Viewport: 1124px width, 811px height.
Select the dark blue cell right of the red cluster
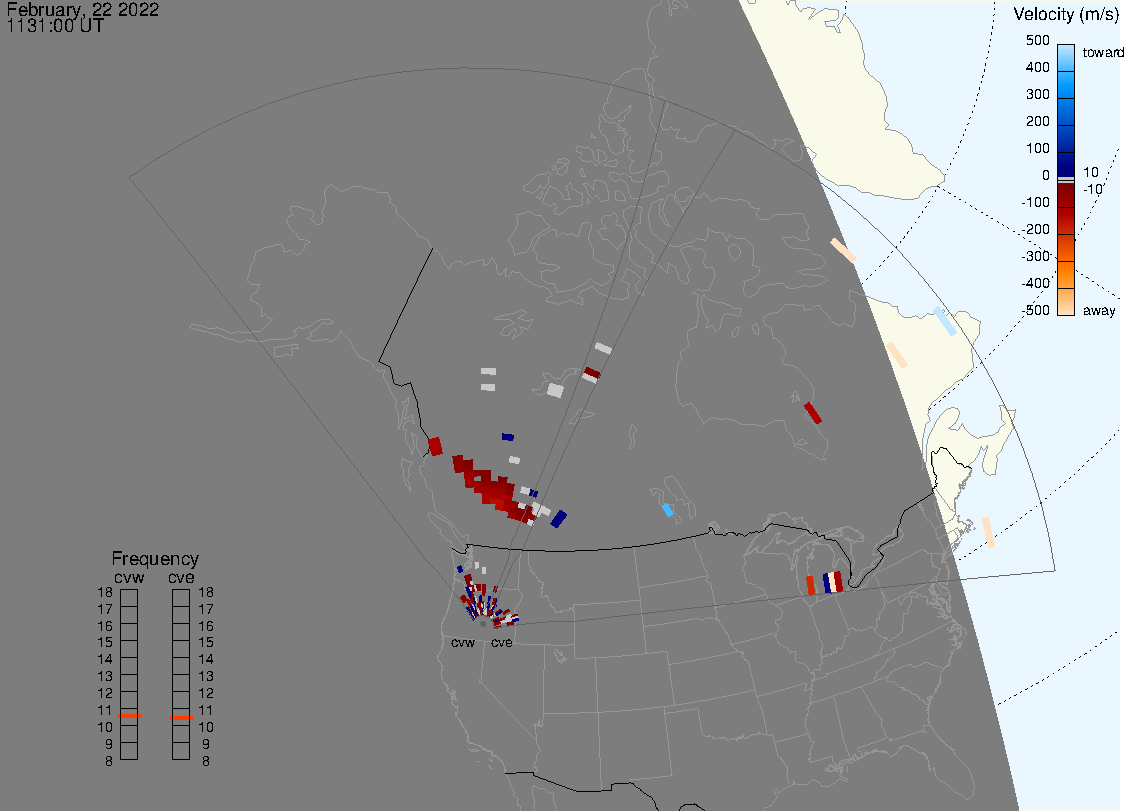tap(559, 518)
